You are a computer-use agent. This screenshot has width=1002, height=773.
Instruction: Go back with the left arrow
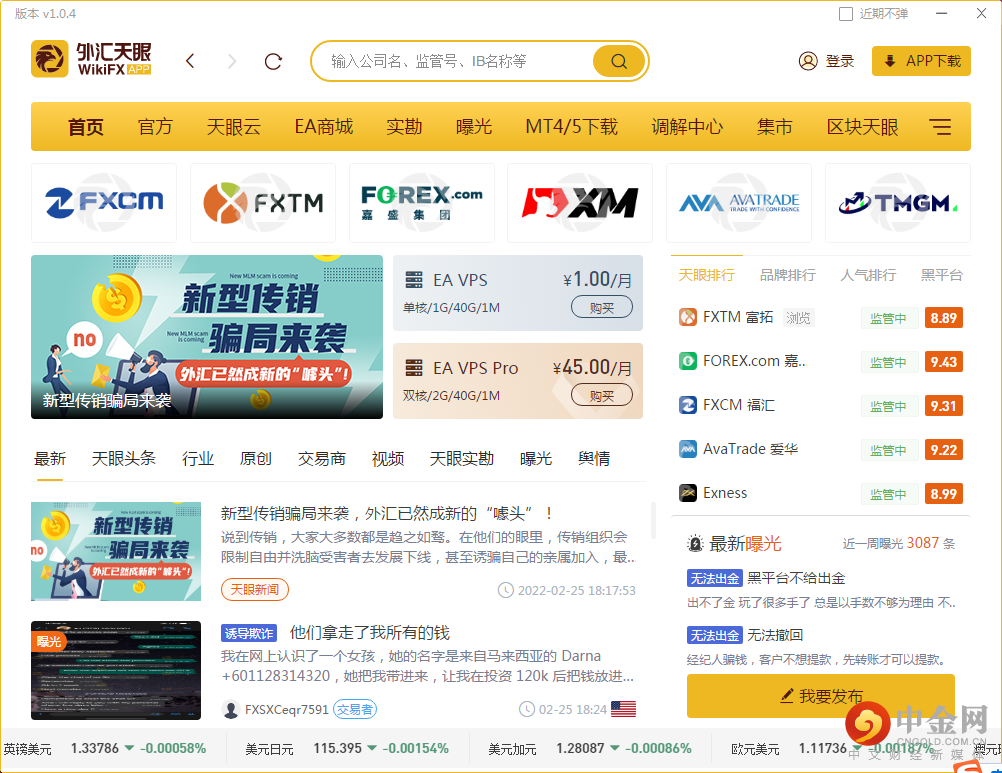(x=190, y=61)
